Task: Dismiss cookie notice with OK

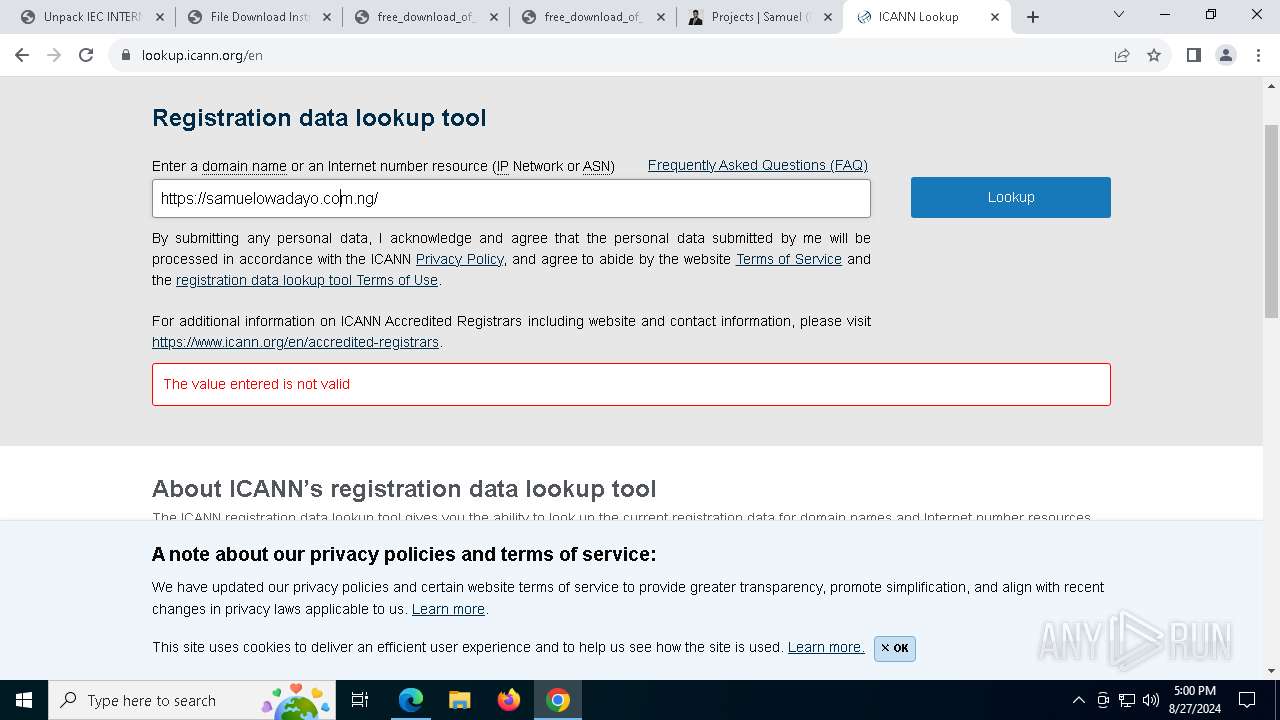Action: pyautogui.click(x=895, y=648)
